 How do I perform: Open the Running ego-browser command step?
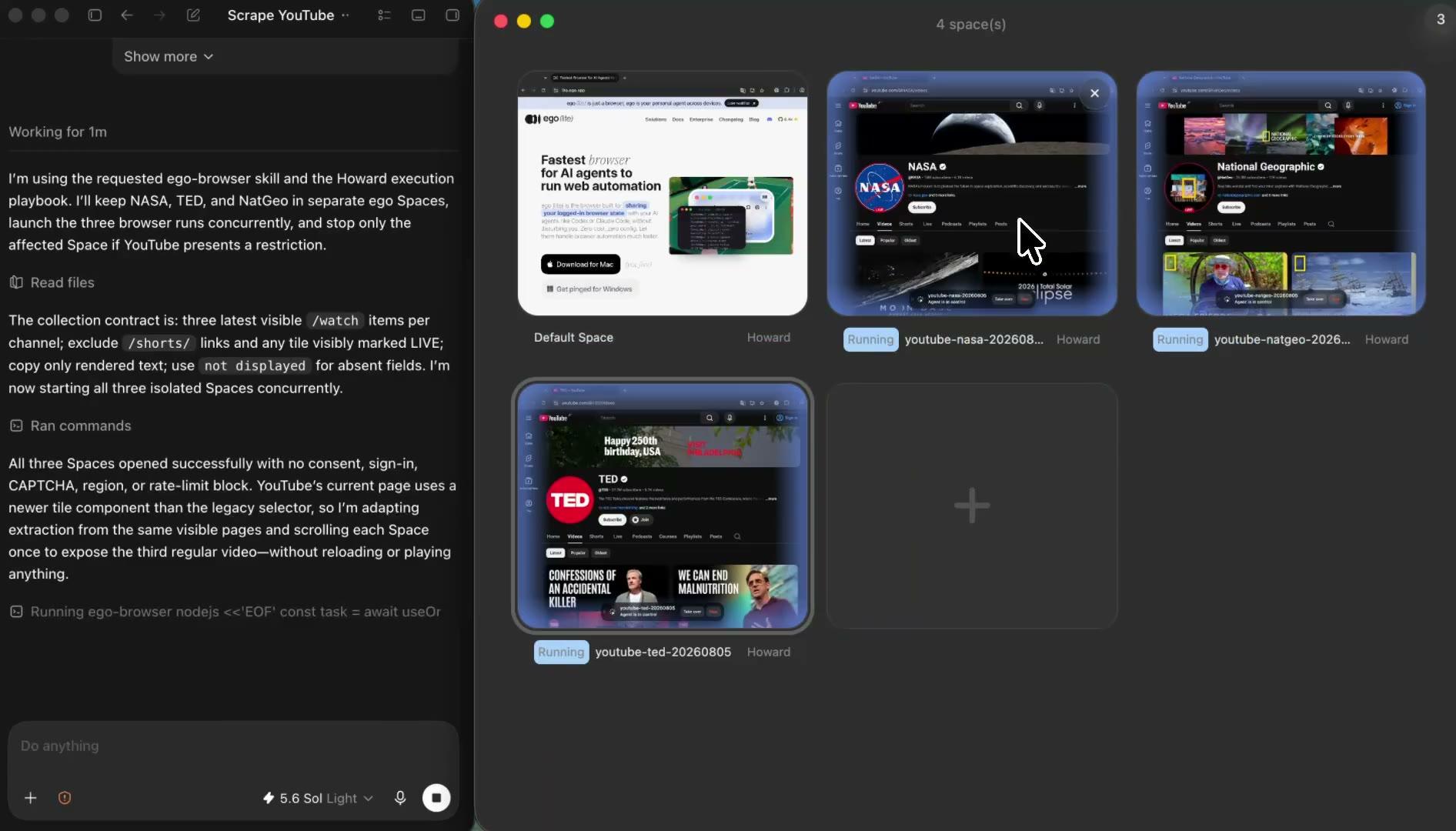225,612
